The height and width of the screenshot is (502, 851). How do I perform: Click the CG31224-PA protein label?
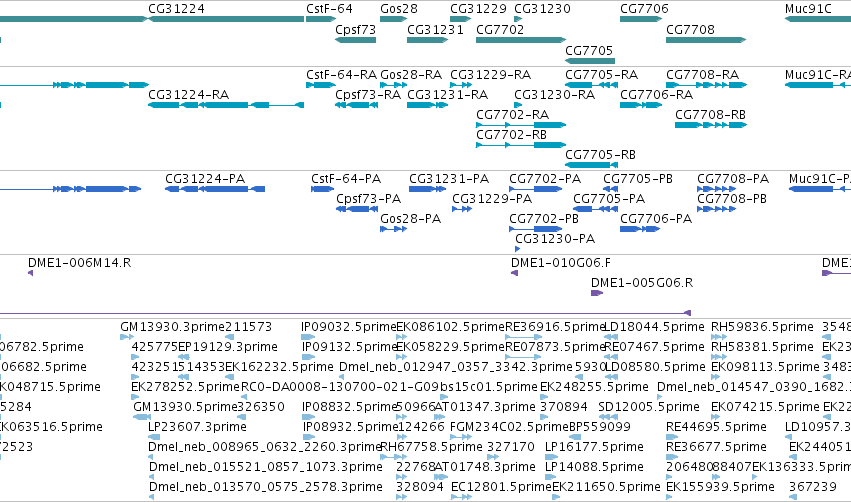pyautogui.click(x=205, y=179)
